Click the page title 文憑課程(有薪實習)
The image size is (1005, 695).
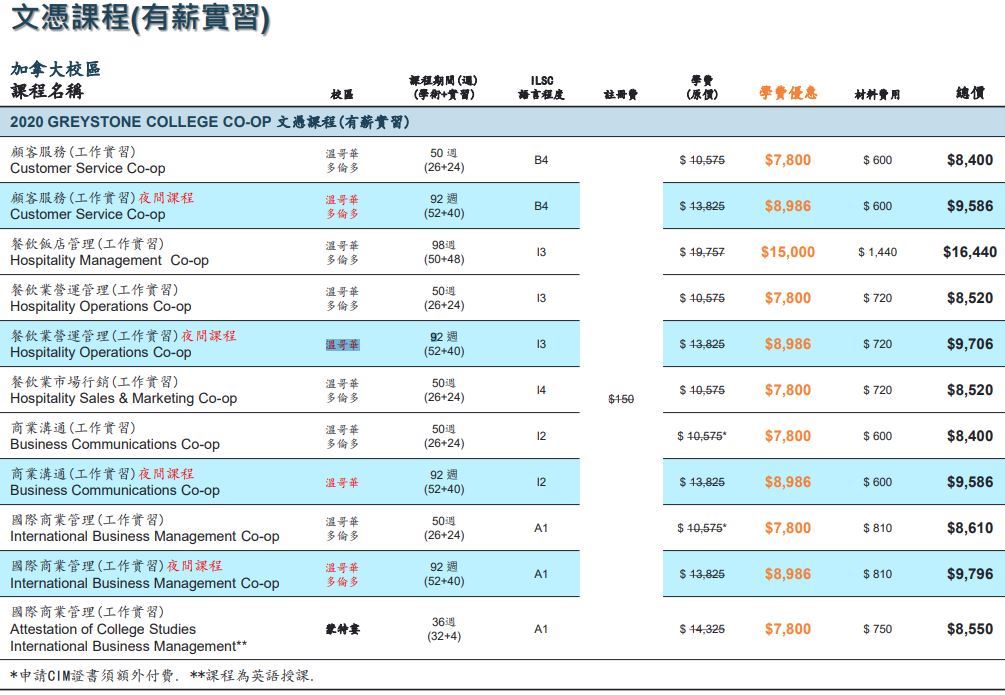click(x=140, y=17)
